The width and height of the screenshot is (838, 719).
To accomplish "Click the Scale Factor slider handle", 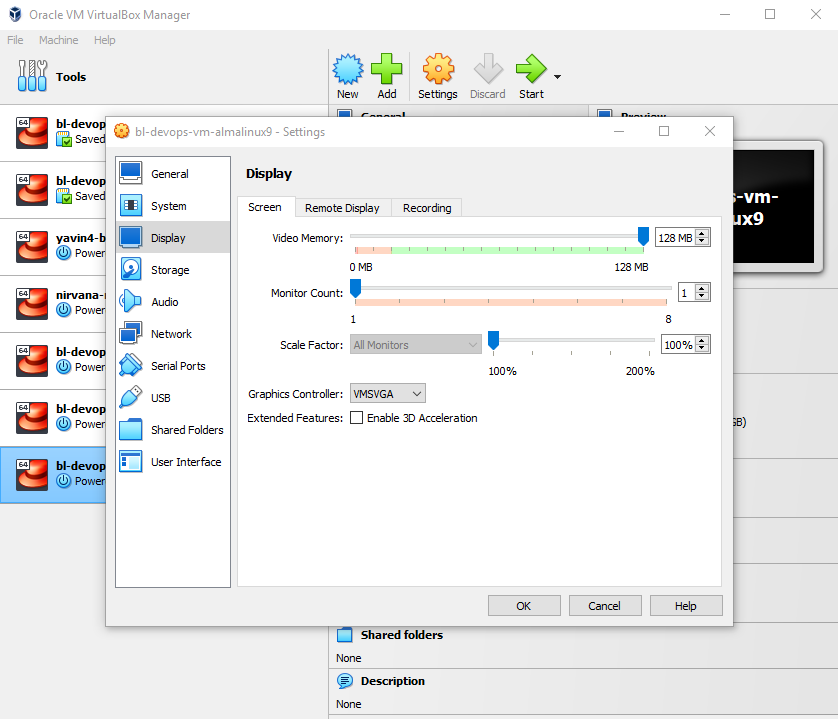I will click(x=494, y=340).
